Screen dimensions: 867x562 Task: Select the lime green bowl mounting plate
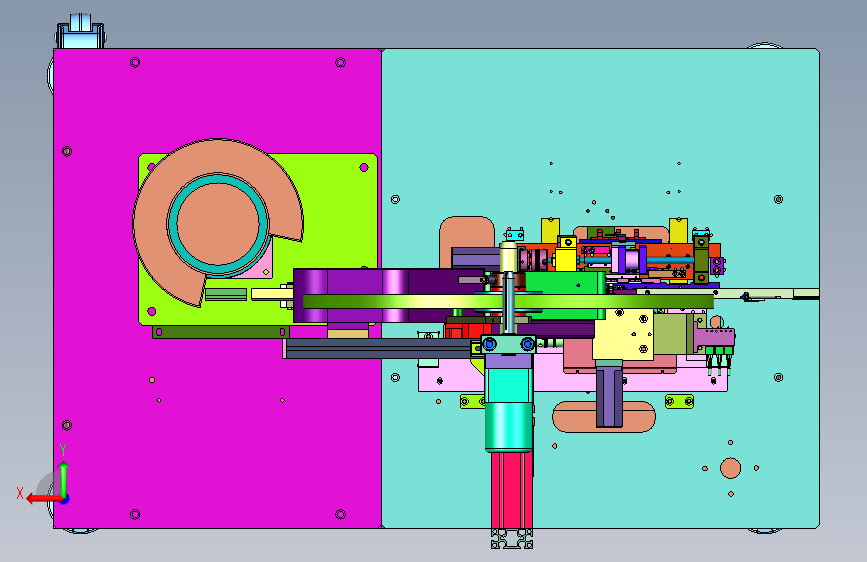click(332, 221)
